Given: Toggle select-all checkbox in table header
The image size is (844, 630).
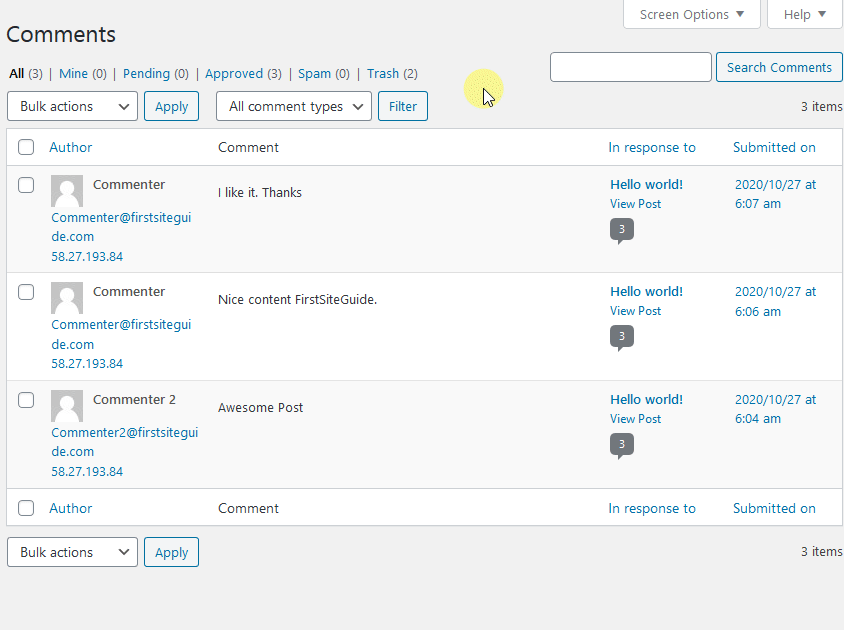Looking at the screenshot, I should pyautogui.click(x=26, y=148).
